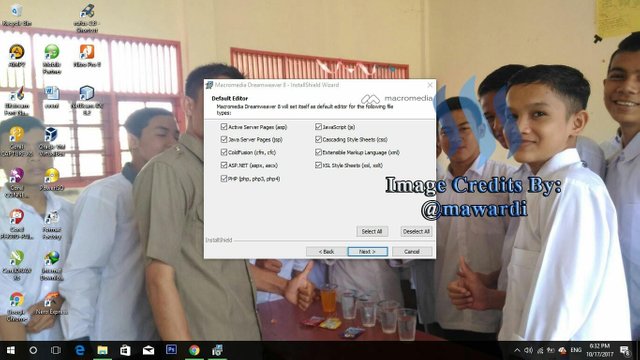
Task: Select the Oracle VM VirtualBox icon
Action: (x=52, y=142)
